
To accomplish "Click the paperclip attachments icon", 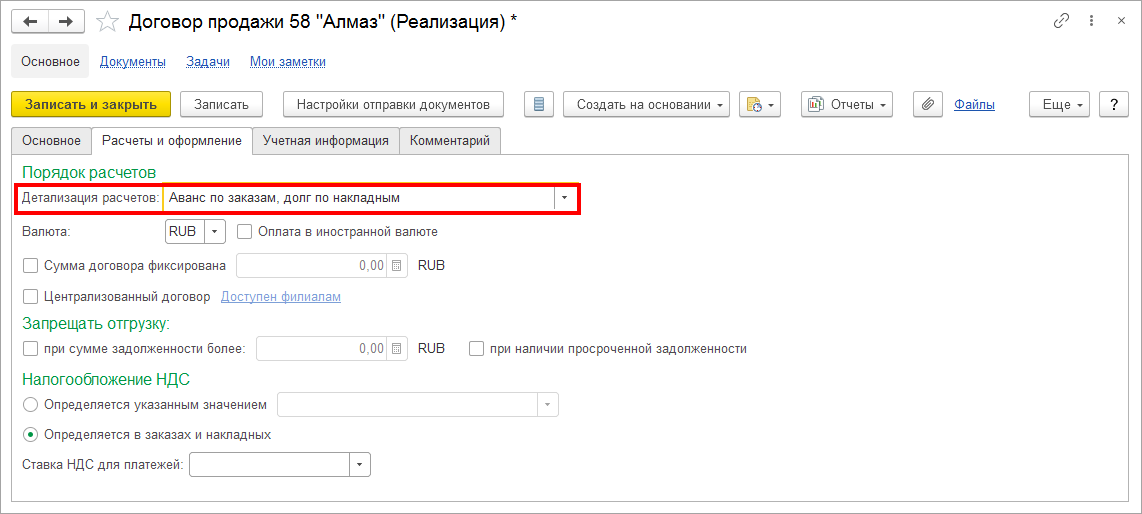I will click(x=928, y=104).
